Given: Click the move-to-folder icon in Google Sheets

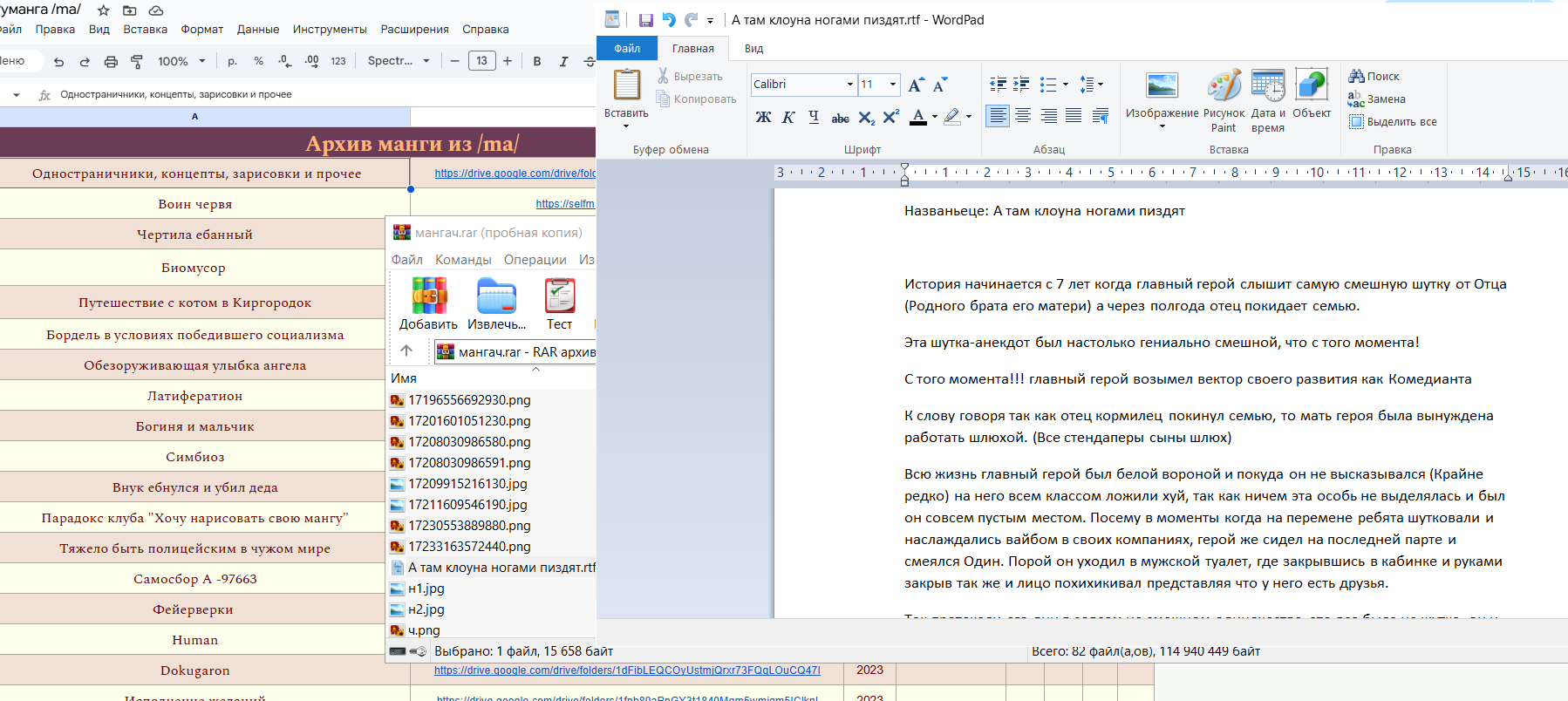Looking at the screenshot, I should [130, 10].
